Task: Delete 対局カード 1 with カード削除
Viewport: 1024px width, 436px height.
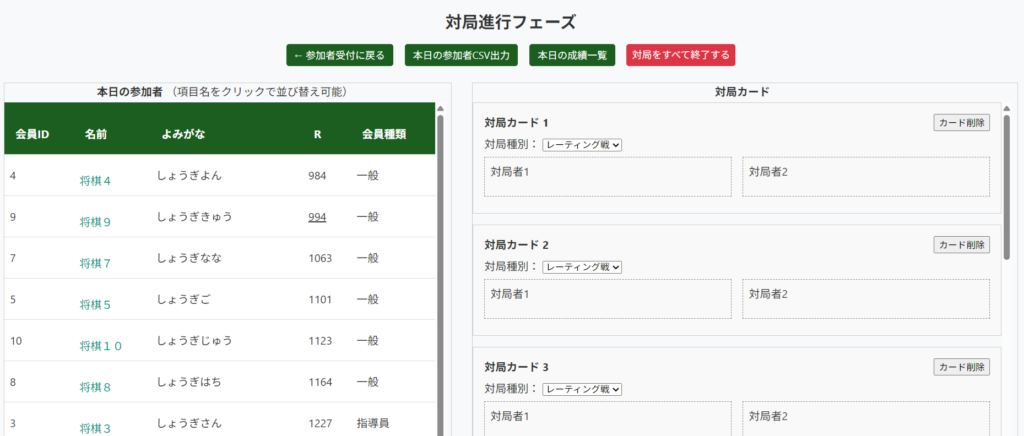Action: coord(961,123)
